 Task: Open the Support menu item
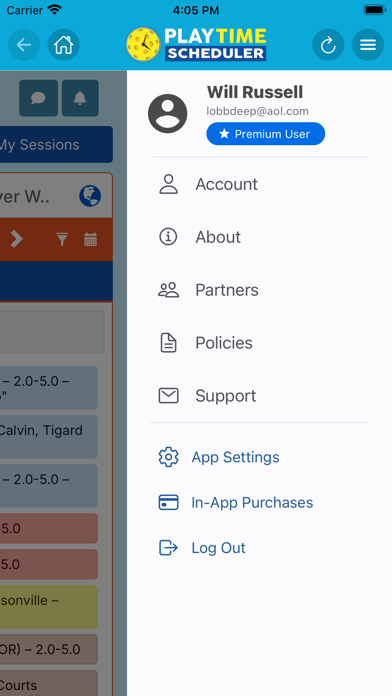pyautogui.click(x=259, y=395)
